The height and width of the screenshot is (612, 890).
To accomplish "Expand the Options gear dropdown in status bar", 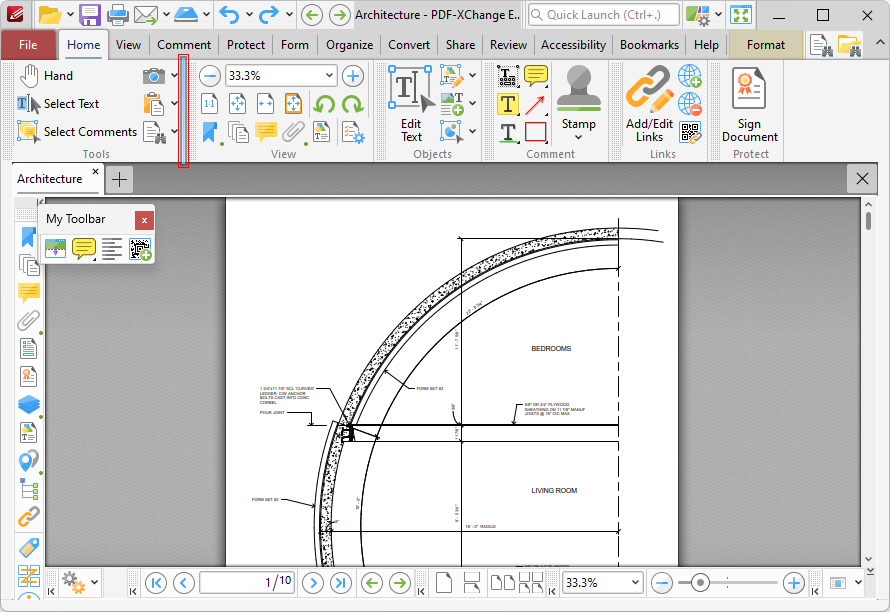I will [94, 582].
